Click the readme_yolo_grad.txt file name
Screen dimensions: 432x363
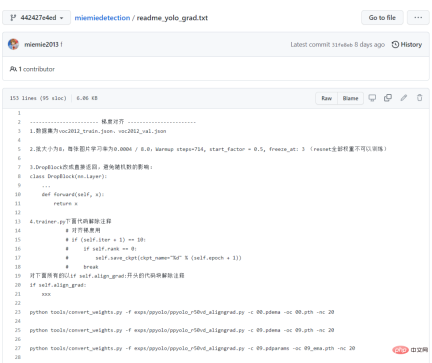point(172,18)
